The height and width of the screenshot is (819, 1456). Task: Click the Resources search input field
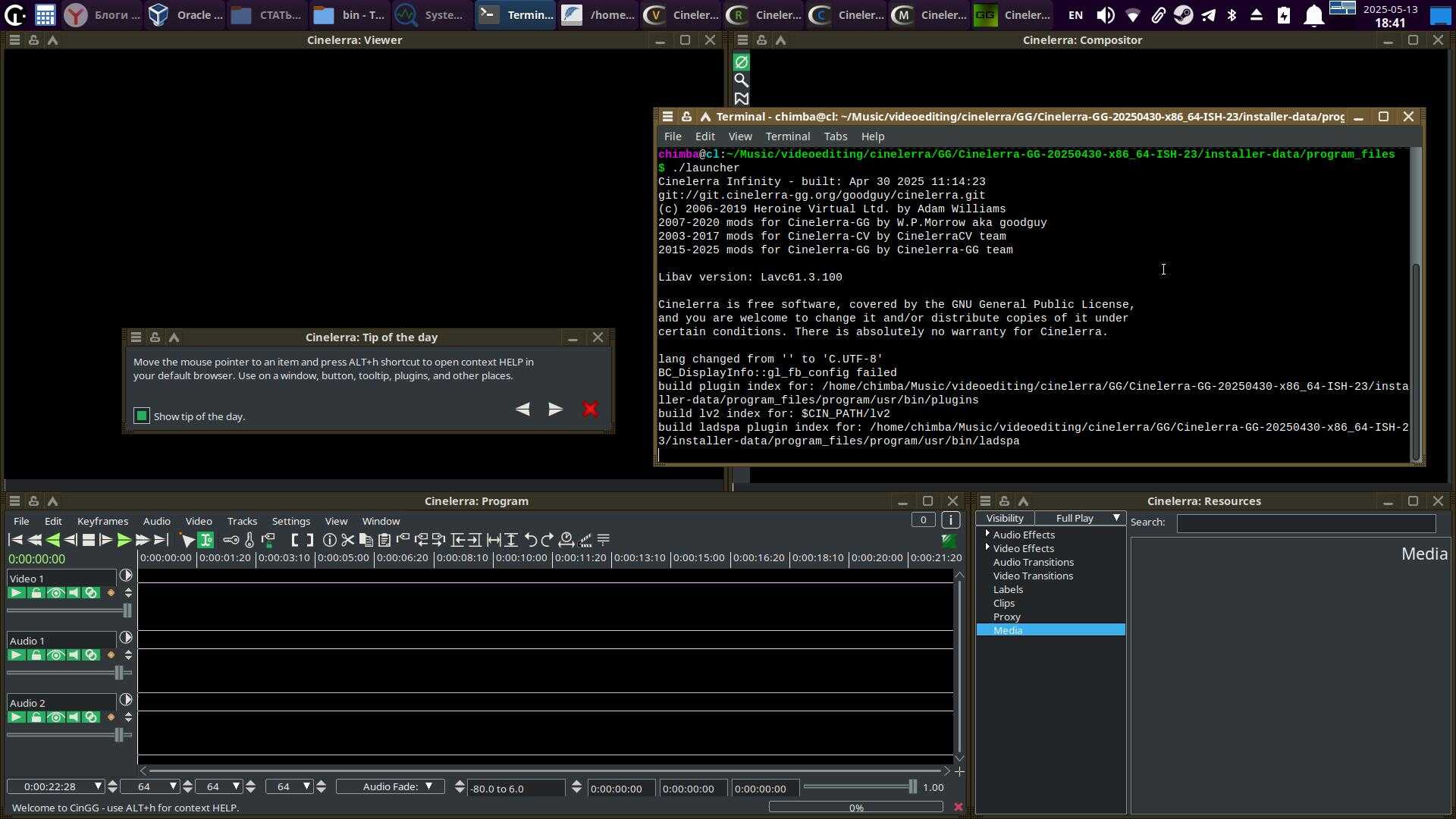click(x=1305, y=523)
